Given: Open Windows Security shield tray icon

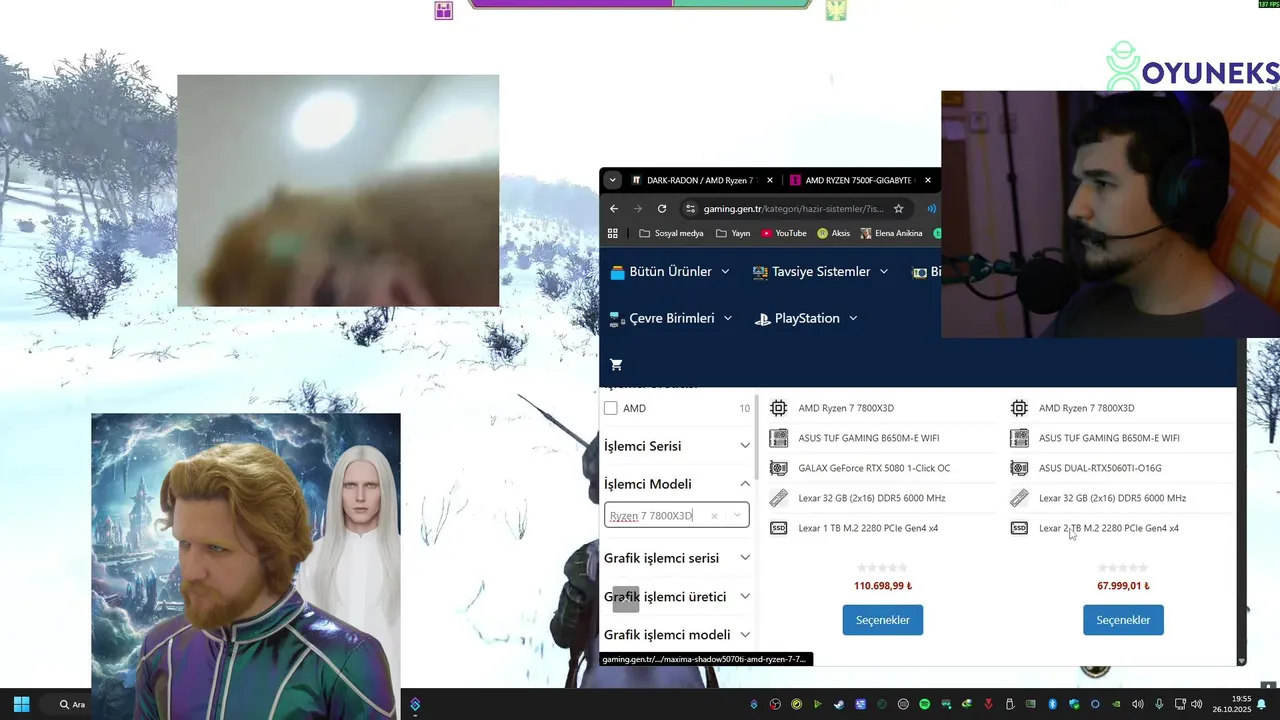Looking at the screenshot, I should click(1074, 704).
